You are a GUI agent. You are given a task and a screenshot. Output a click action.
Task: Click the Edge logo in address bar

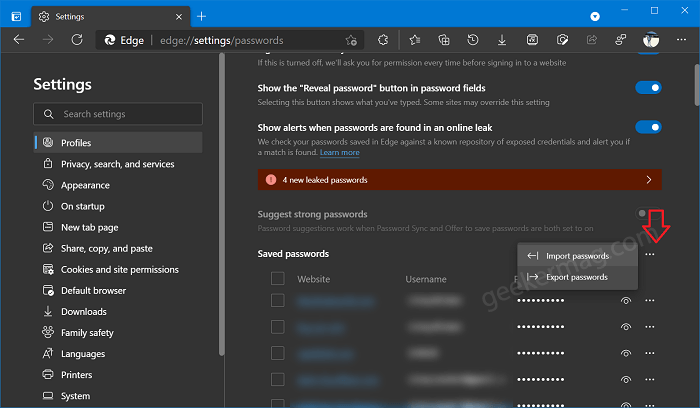(110, 40)
